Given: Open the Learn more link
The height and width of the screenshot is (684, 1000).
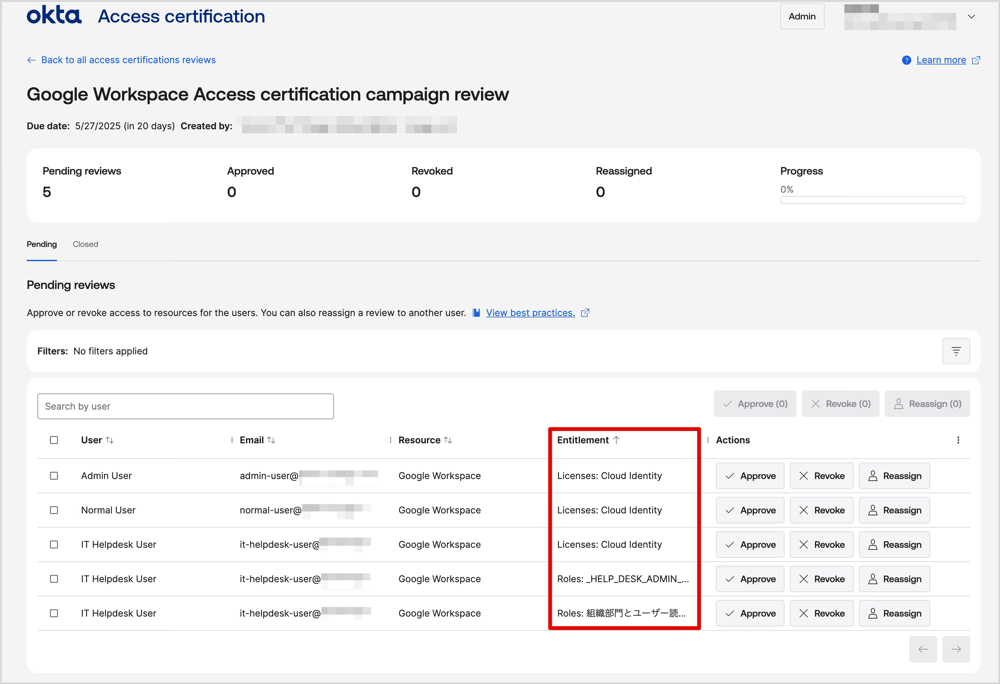Looking at the screenshot, I should tap(941, 60).
